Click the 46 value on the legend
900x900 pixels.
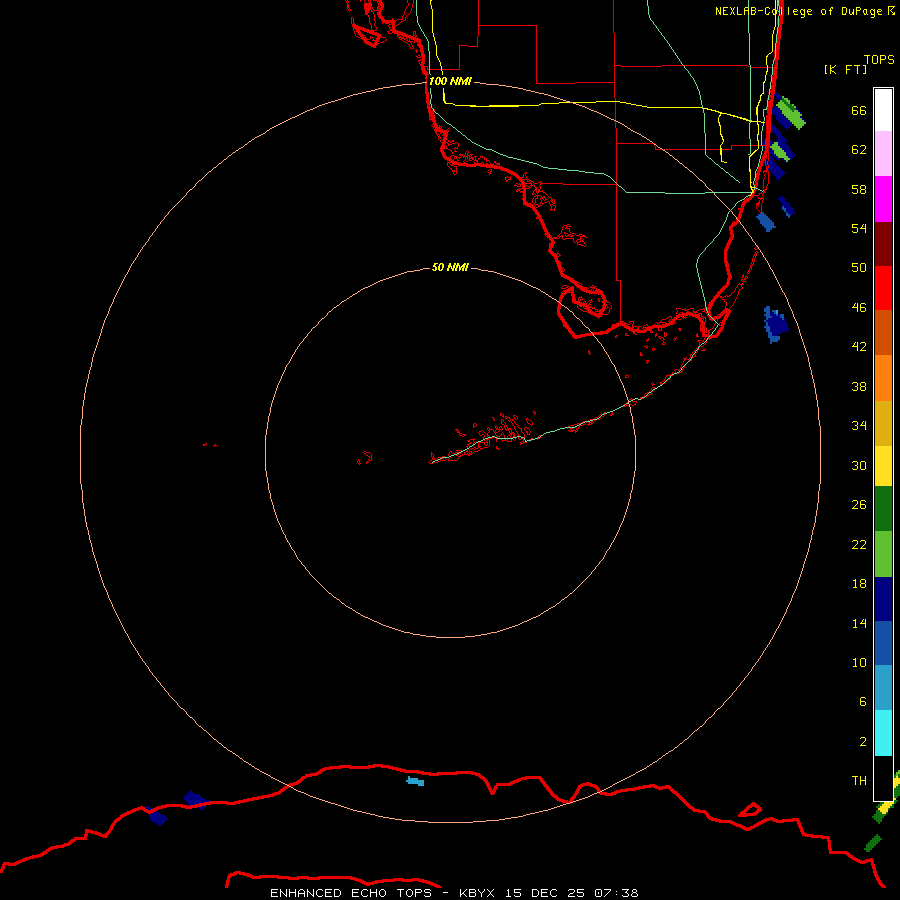(859, 308)
